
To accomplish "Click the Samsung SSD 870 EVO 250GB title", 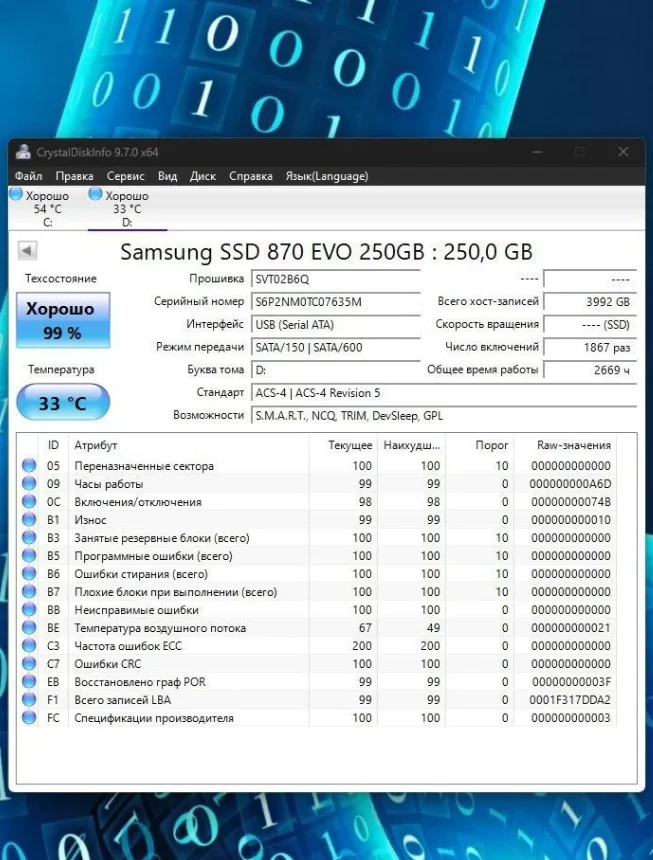I will [x=326, y=252].
